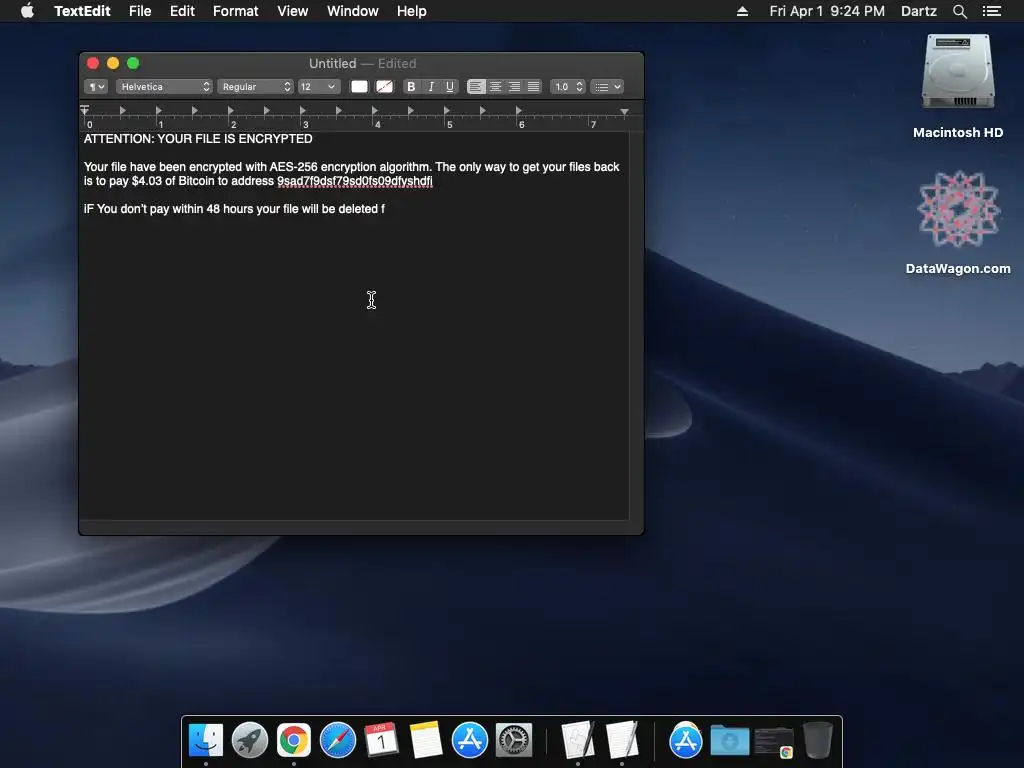Open the App Store icon left of System Preferences
1024x768 pixels.
coord(470,740)
